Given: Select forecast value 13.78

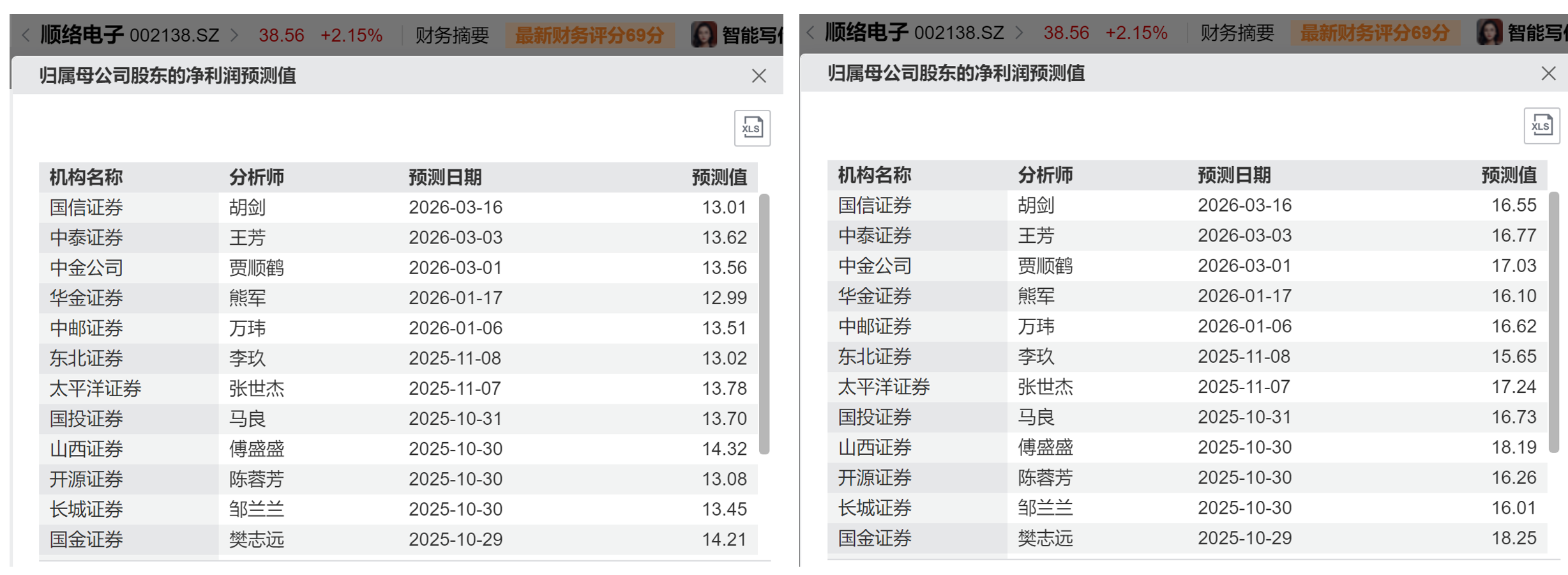Looking at the screenshot, I should click(725, 388).
